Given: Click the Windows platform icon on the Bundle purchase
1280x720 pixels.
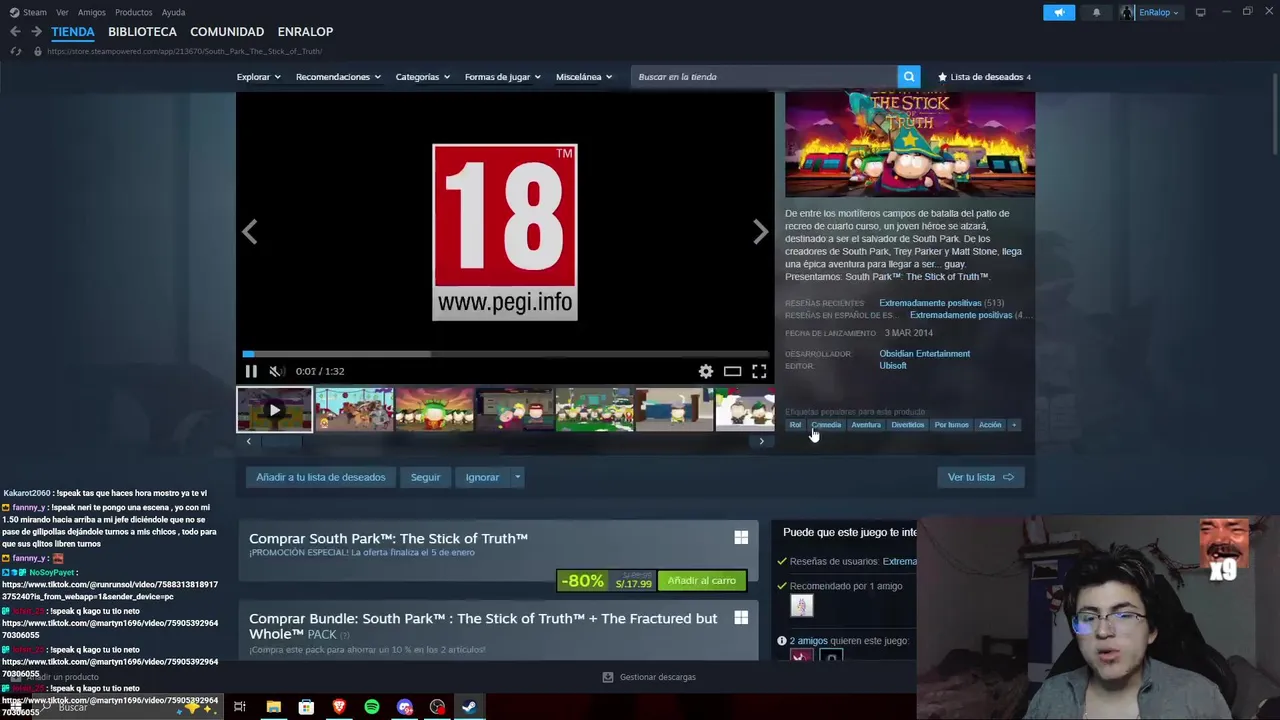Looking at the screenshot, I should click(741, 618).
